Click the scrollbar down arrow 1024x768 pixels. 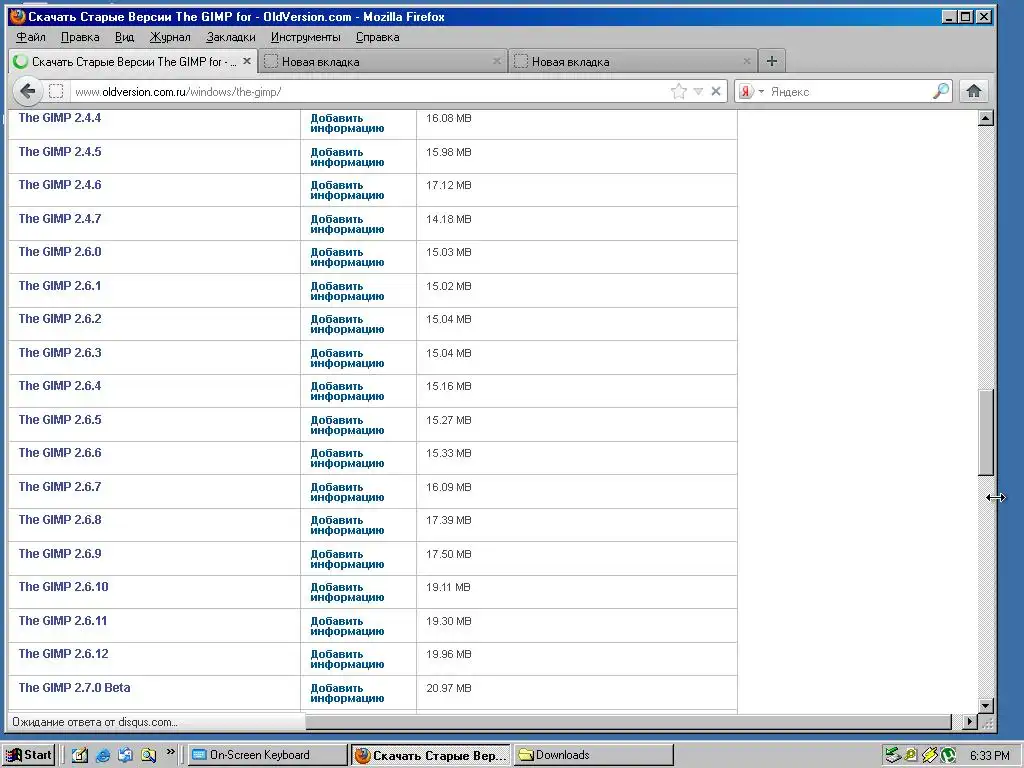[985, 705]
